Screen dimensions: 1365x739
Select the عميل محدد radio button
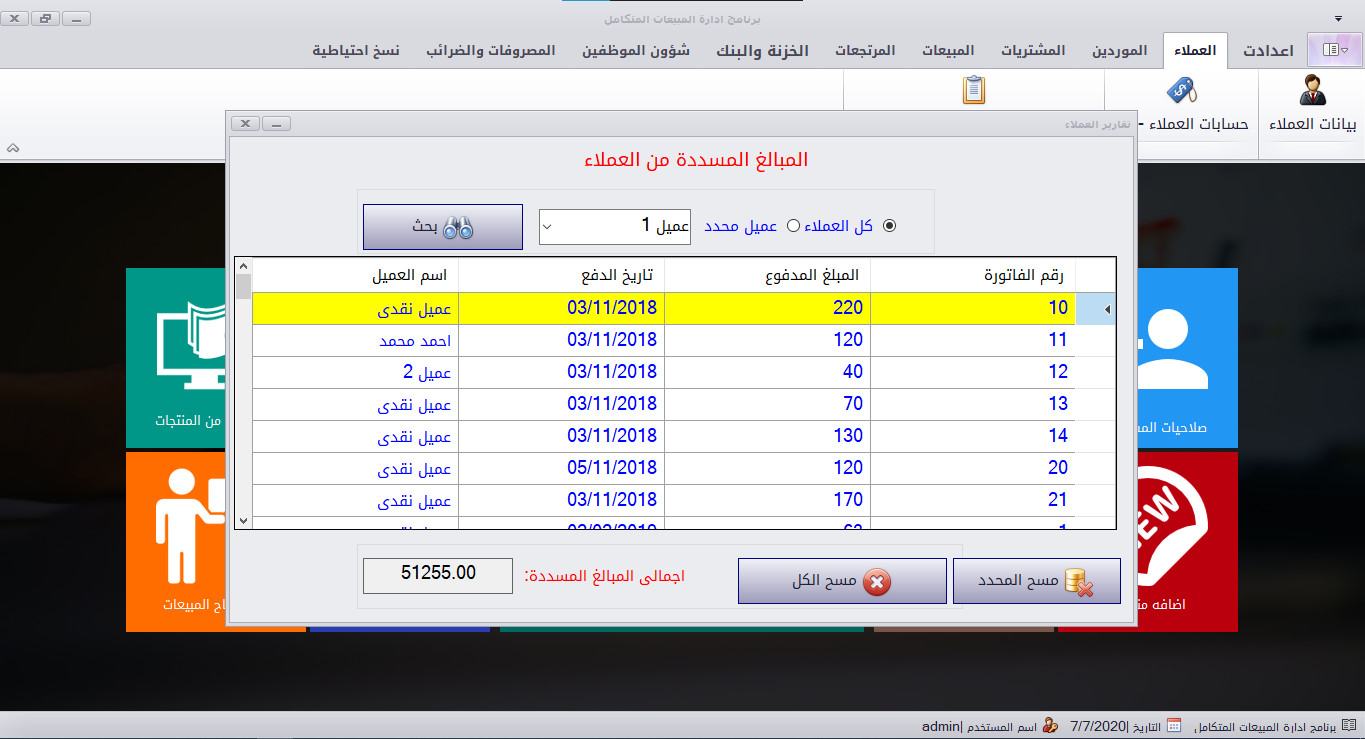pyautogui.click(x=793, y=226)
